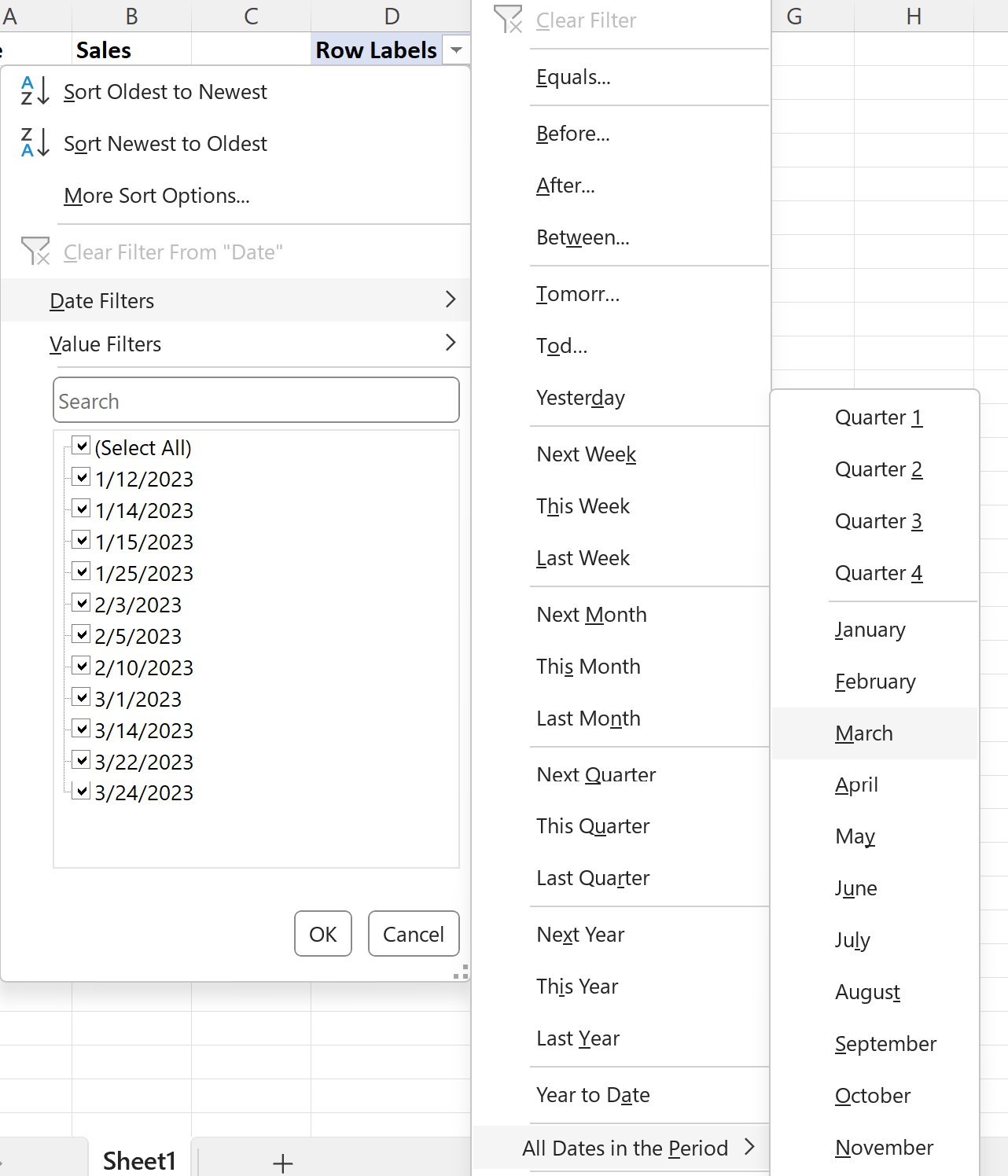The height and width of the screenshot is (1176, 1008).
Task: Expand the Value Filters submenu
Action: click(x=236, y=344)
